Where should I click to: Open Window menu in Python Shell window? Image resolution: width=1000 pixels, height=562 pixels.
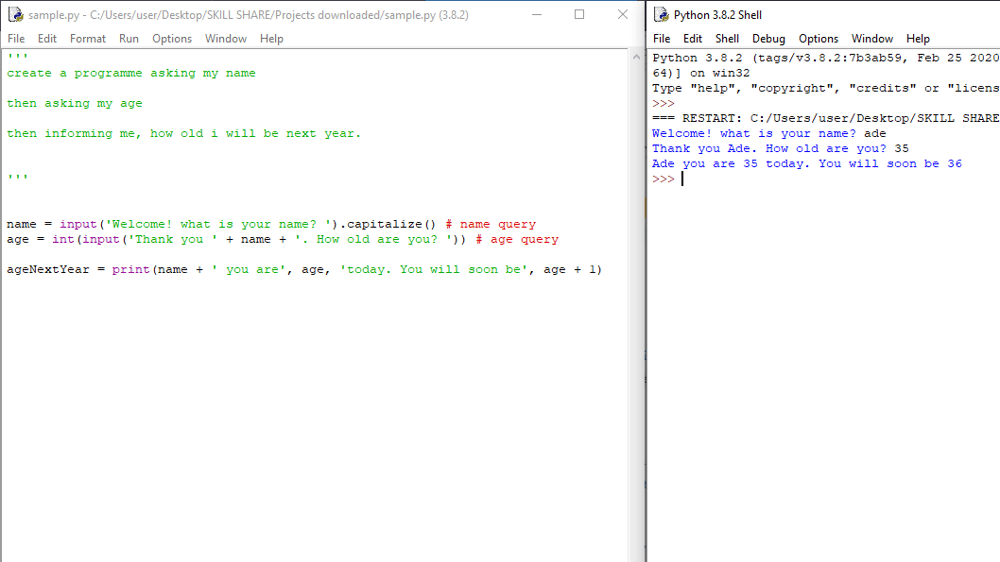pyautogui.click(x=872, y=39)
